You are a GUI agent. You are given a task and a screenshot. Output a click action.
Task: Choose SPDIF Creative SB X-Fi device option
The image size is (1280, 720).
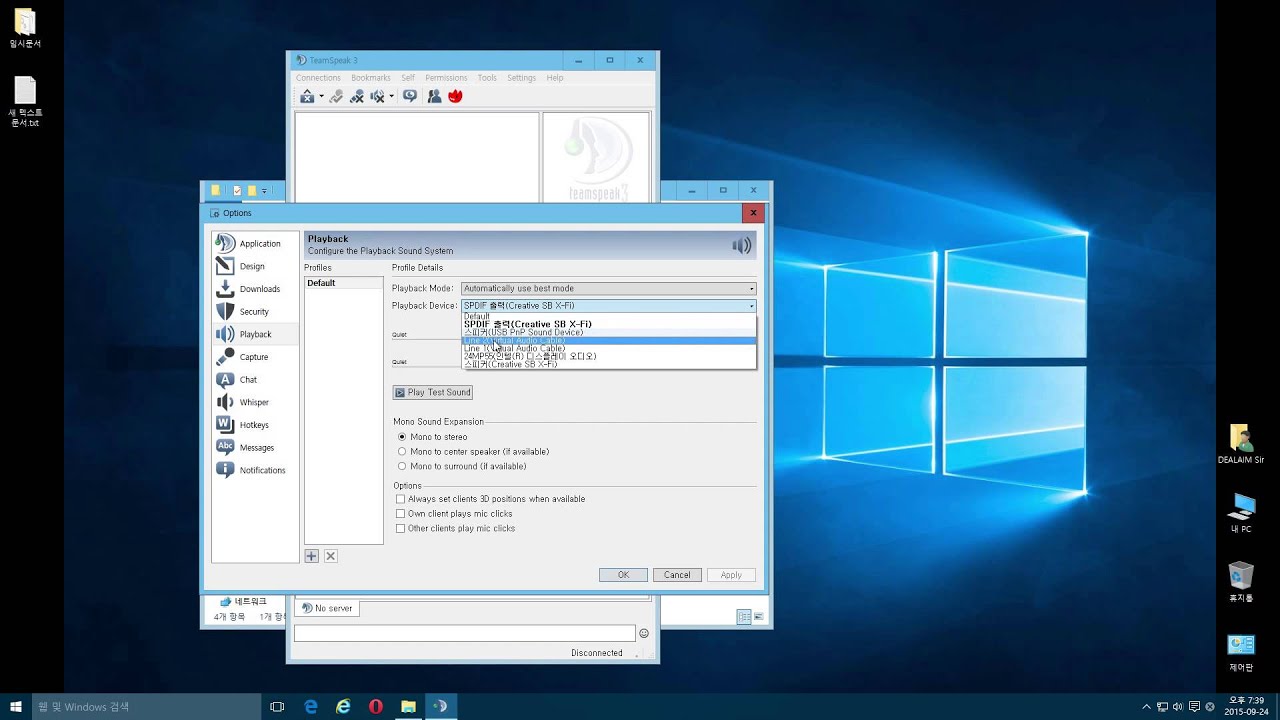(608, 324)
